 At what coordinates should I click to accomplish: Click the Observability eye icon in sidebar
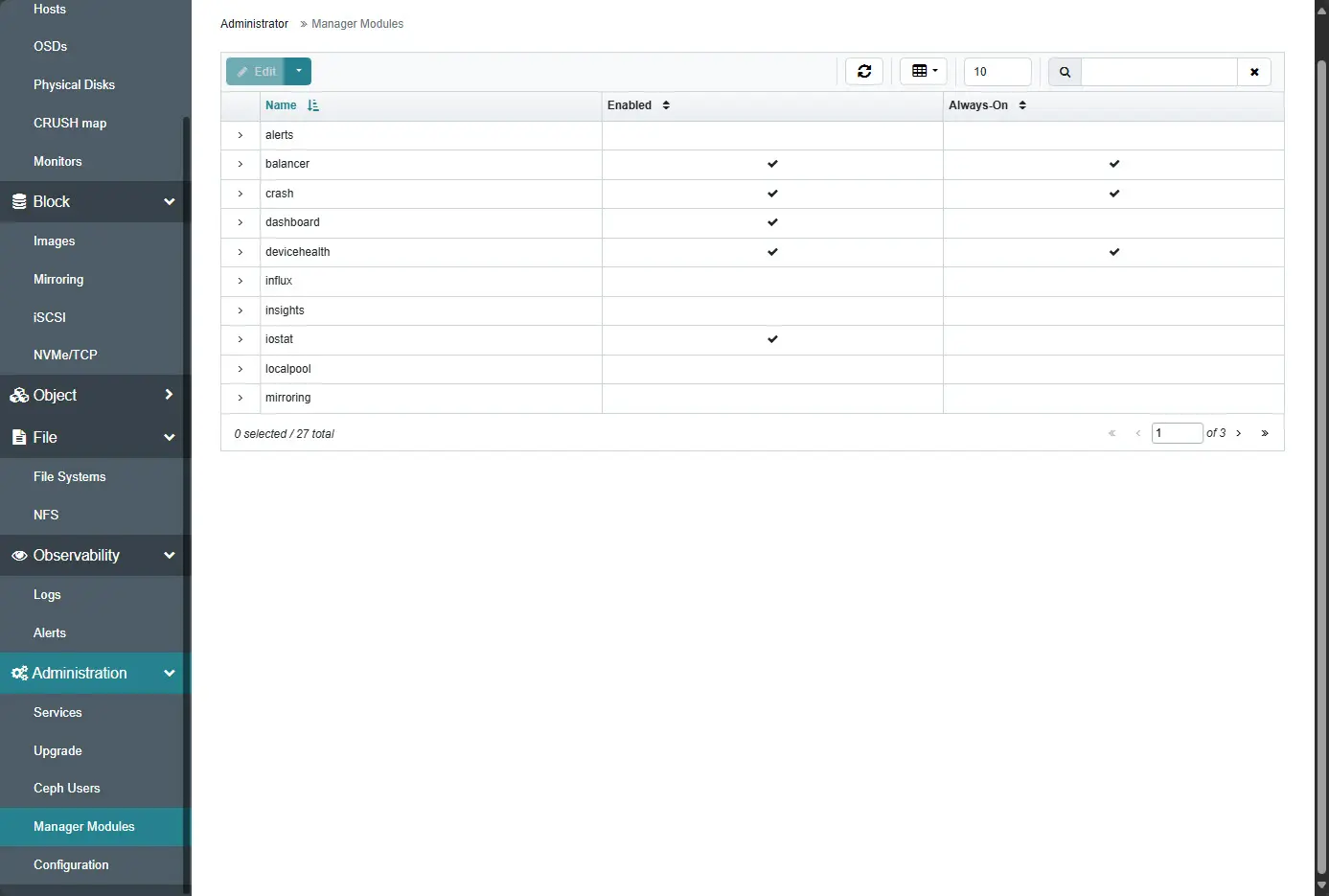pos(19,556)
